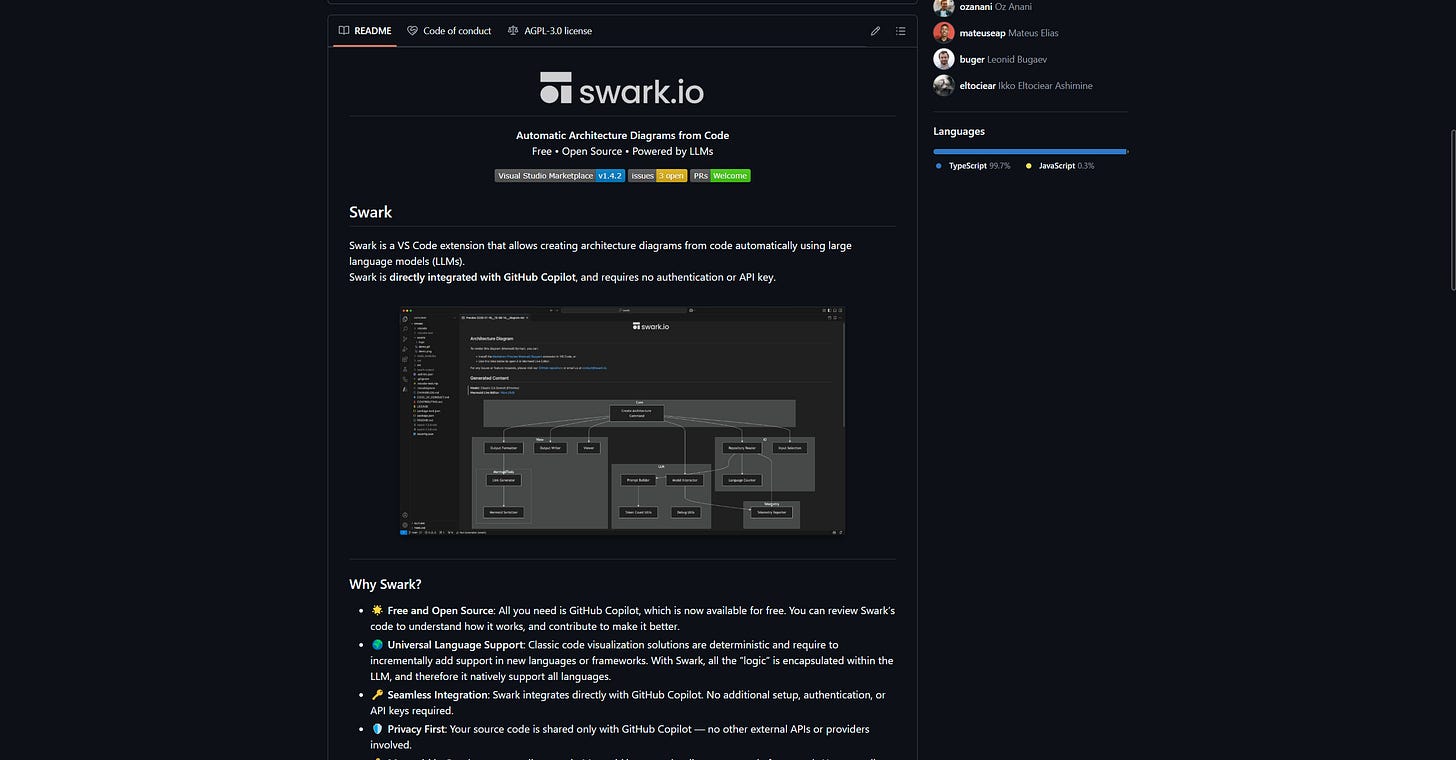Click the Languages heading

(x=959, y=131)
